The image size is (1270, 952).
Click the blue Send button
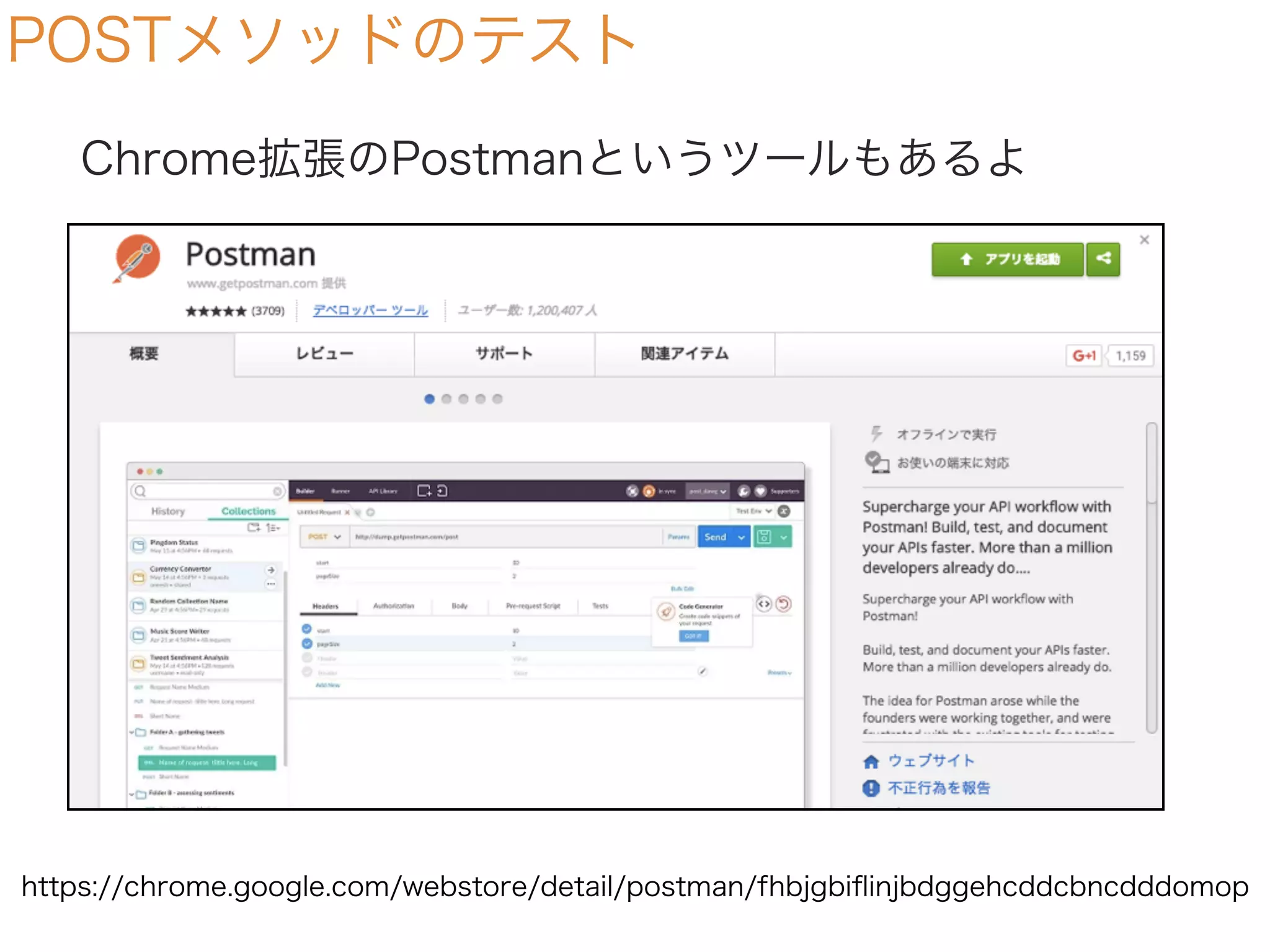(x=715, y=537)
